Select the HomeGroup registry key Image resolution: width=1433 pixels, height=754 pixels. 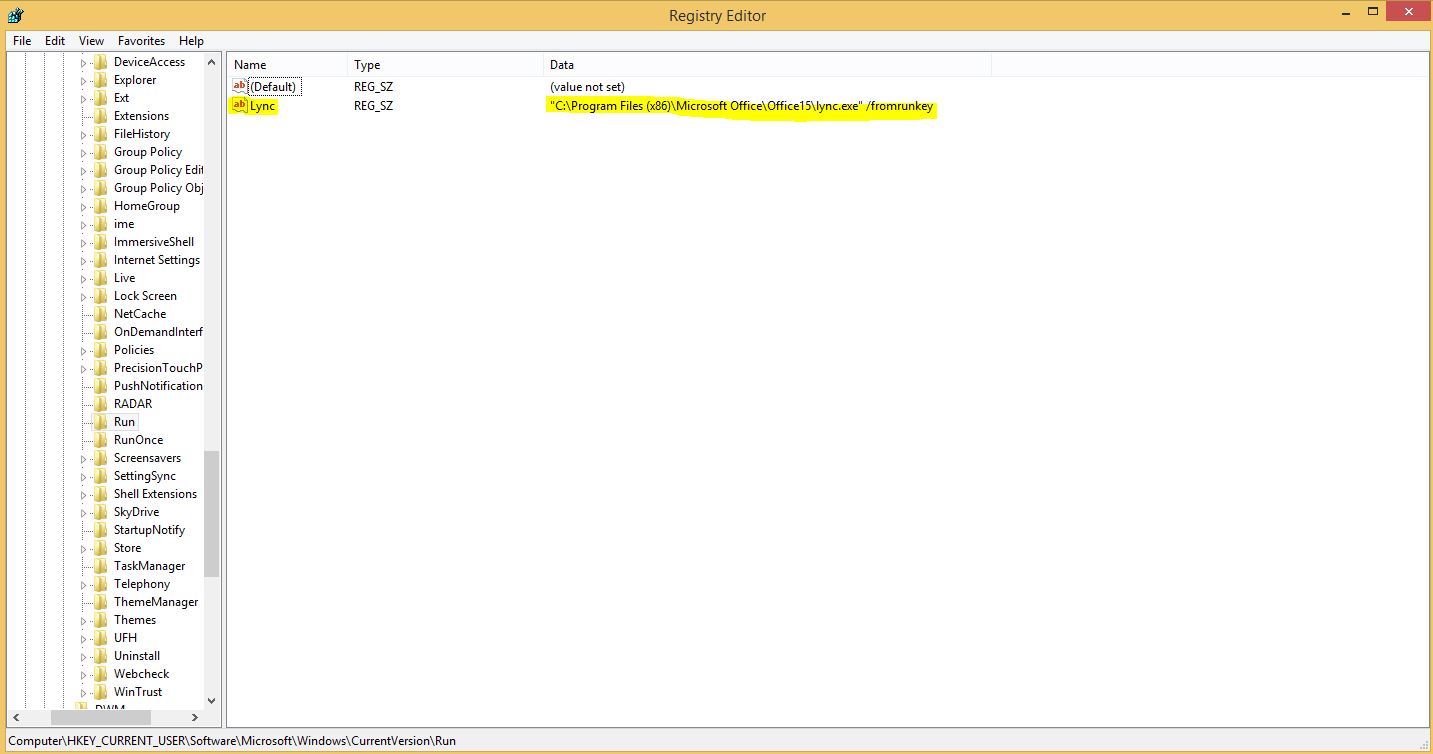[x=146, y=206]
